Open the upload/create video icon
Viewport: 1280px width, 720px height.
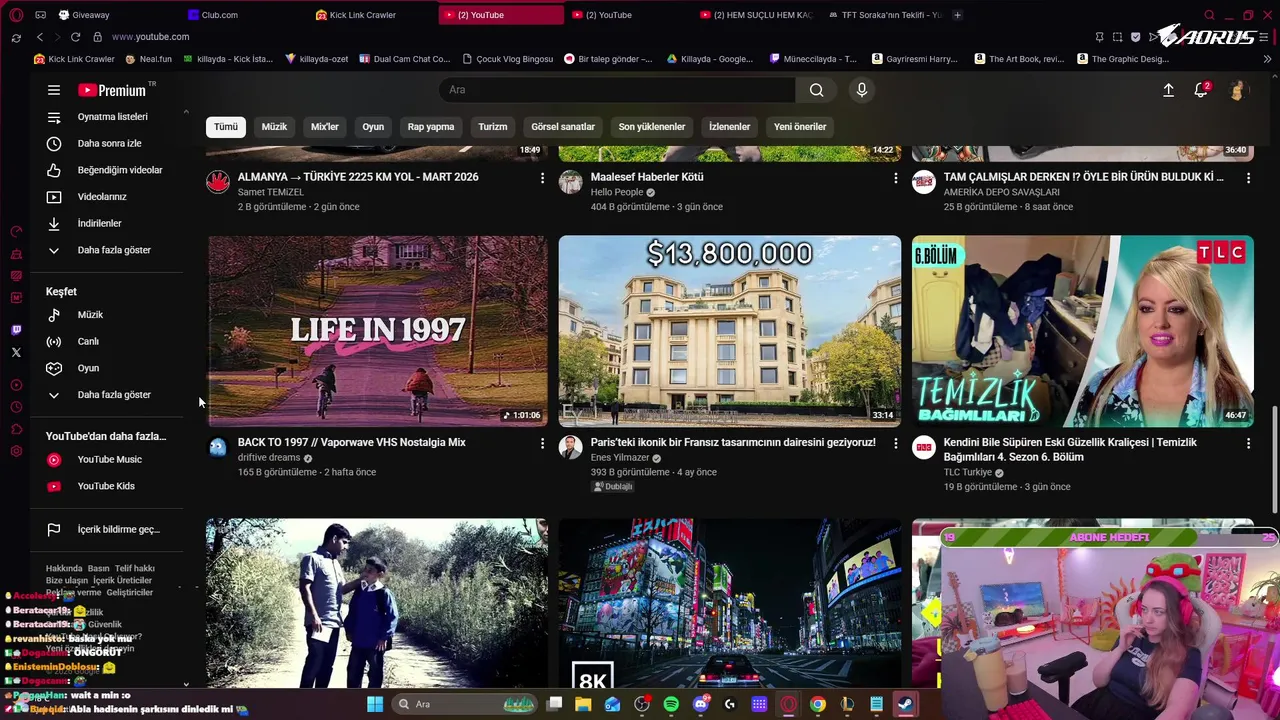click(x=1168, y=90)
